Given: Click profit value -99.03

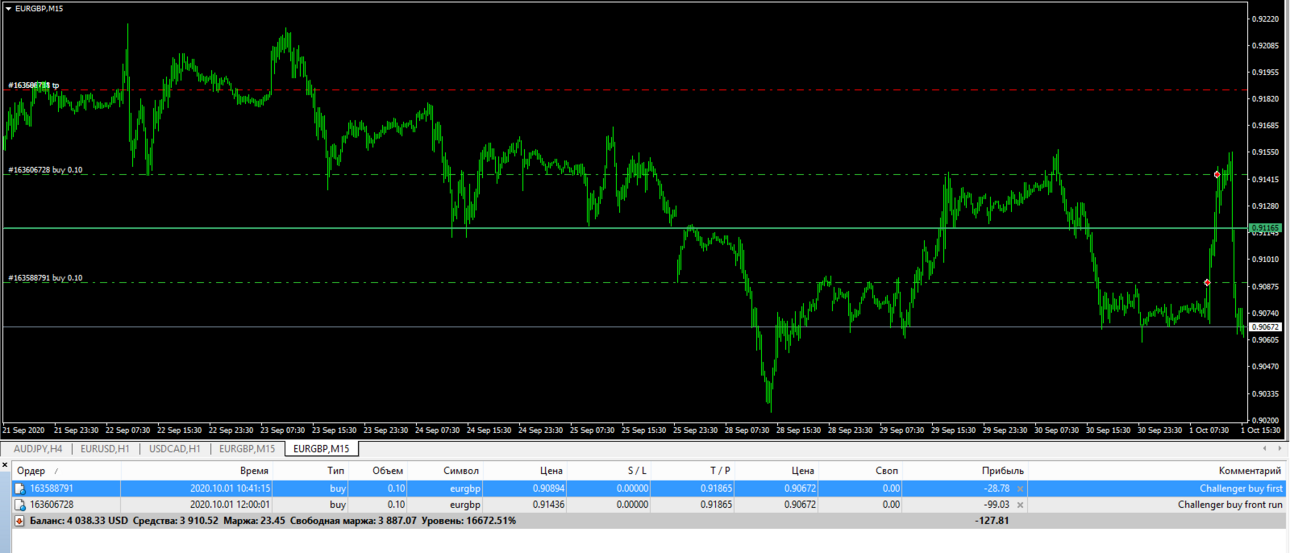Looking at the screenshot, I should [996, 505].
